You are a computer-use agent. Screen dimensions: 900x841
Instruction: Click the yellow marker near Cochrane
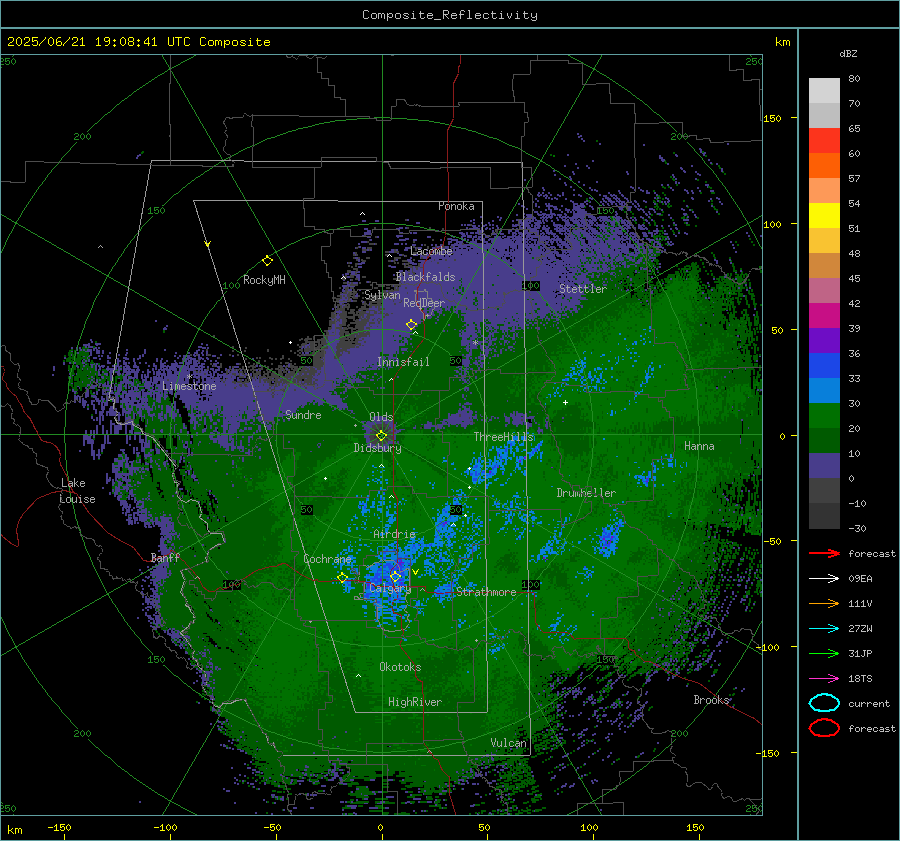342,578
